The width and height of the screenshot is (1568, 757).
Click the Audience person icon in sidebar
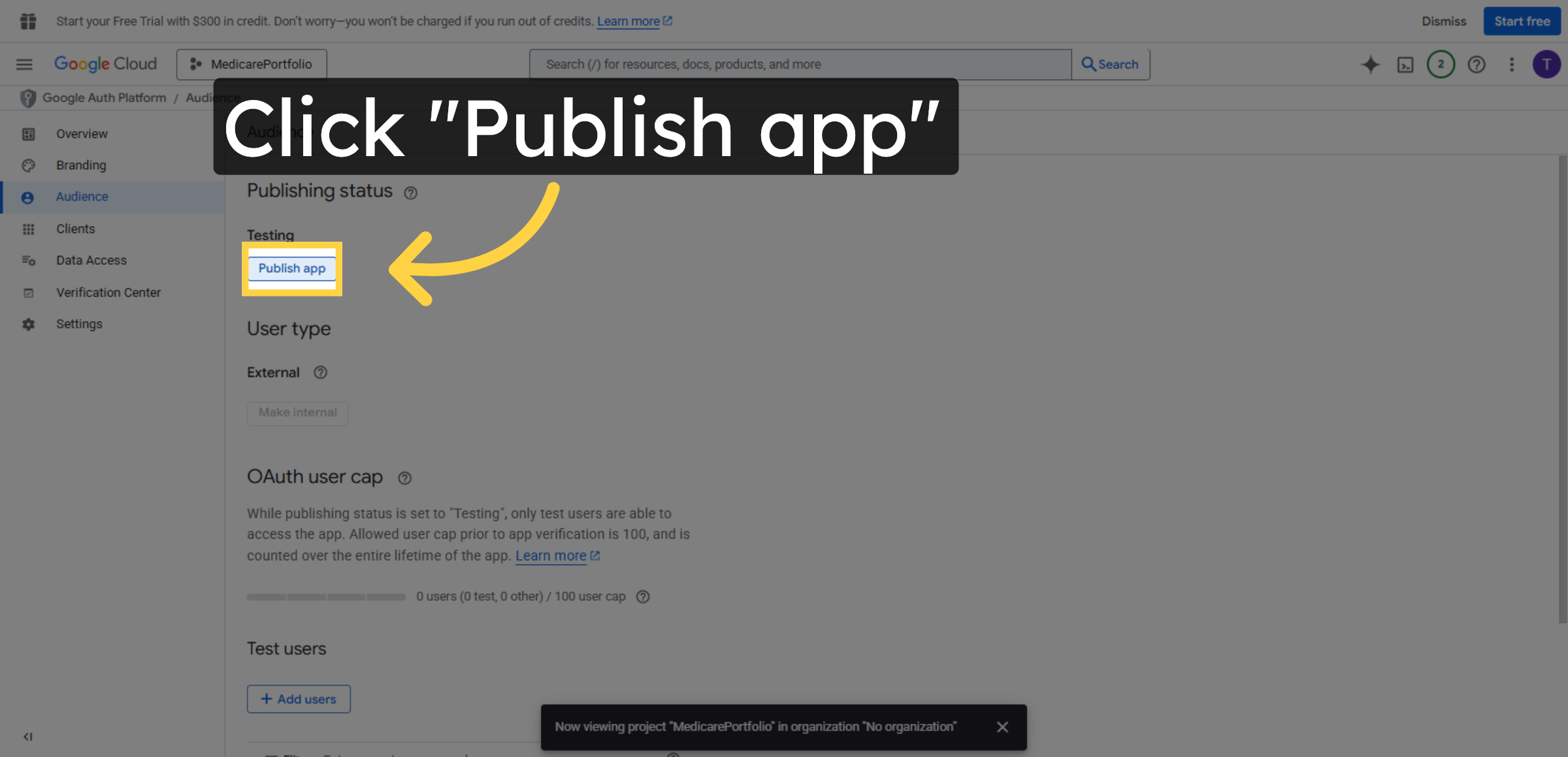(29, 197)
